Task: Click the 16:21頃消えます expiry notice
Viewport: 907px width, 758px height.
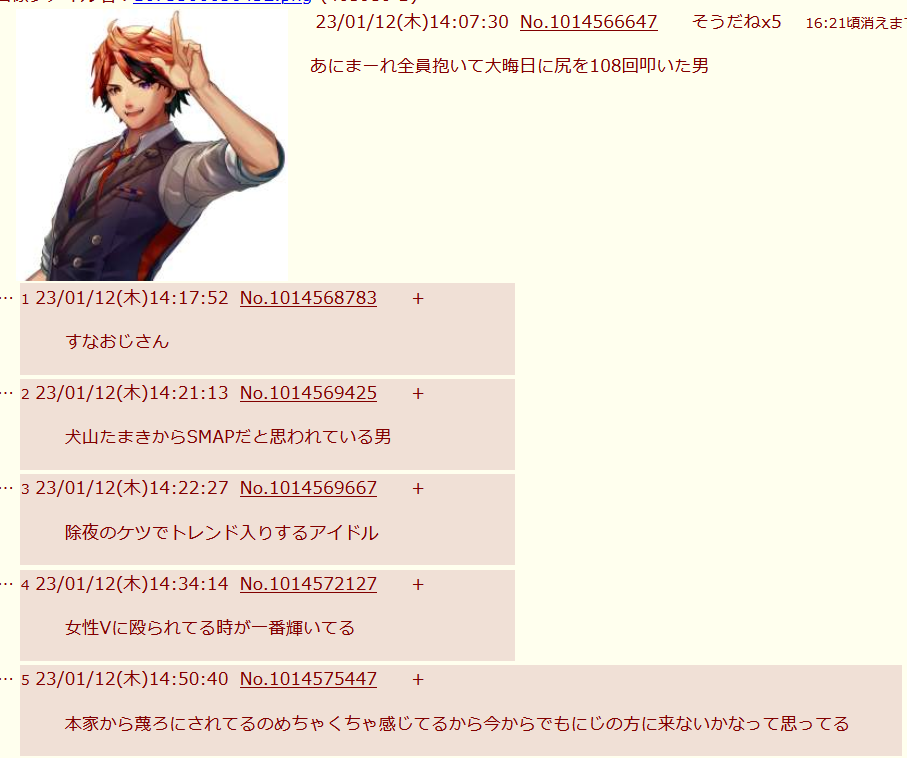Action: click(x=856, y=23)
